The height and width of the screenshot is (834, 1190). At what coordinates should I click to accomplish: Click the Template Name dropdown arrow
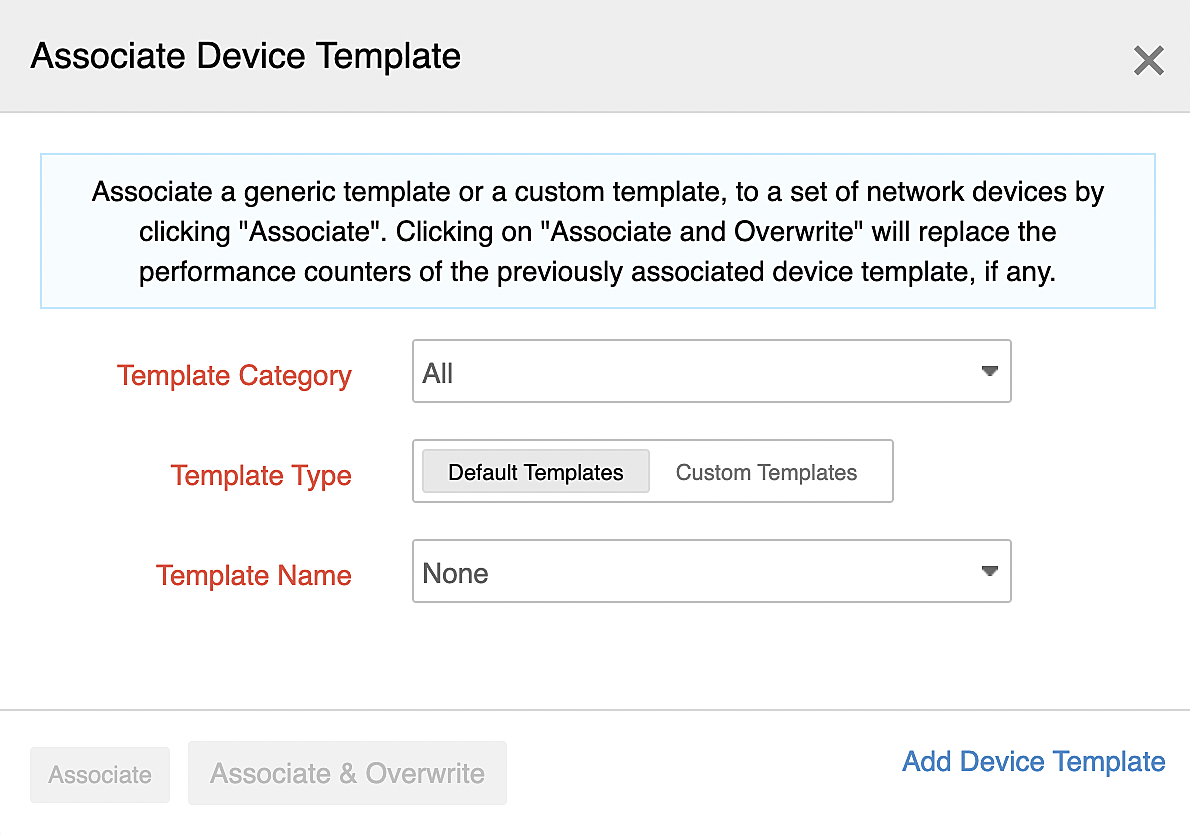[989, 572]
